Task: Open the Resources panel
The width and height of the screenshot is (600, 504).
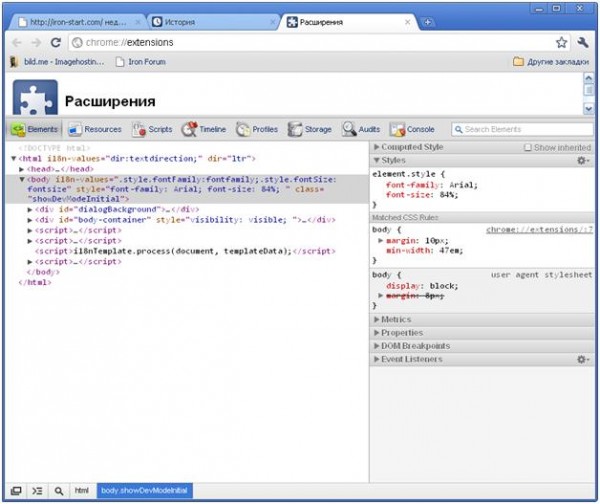Action: click(x=95, y=129)
